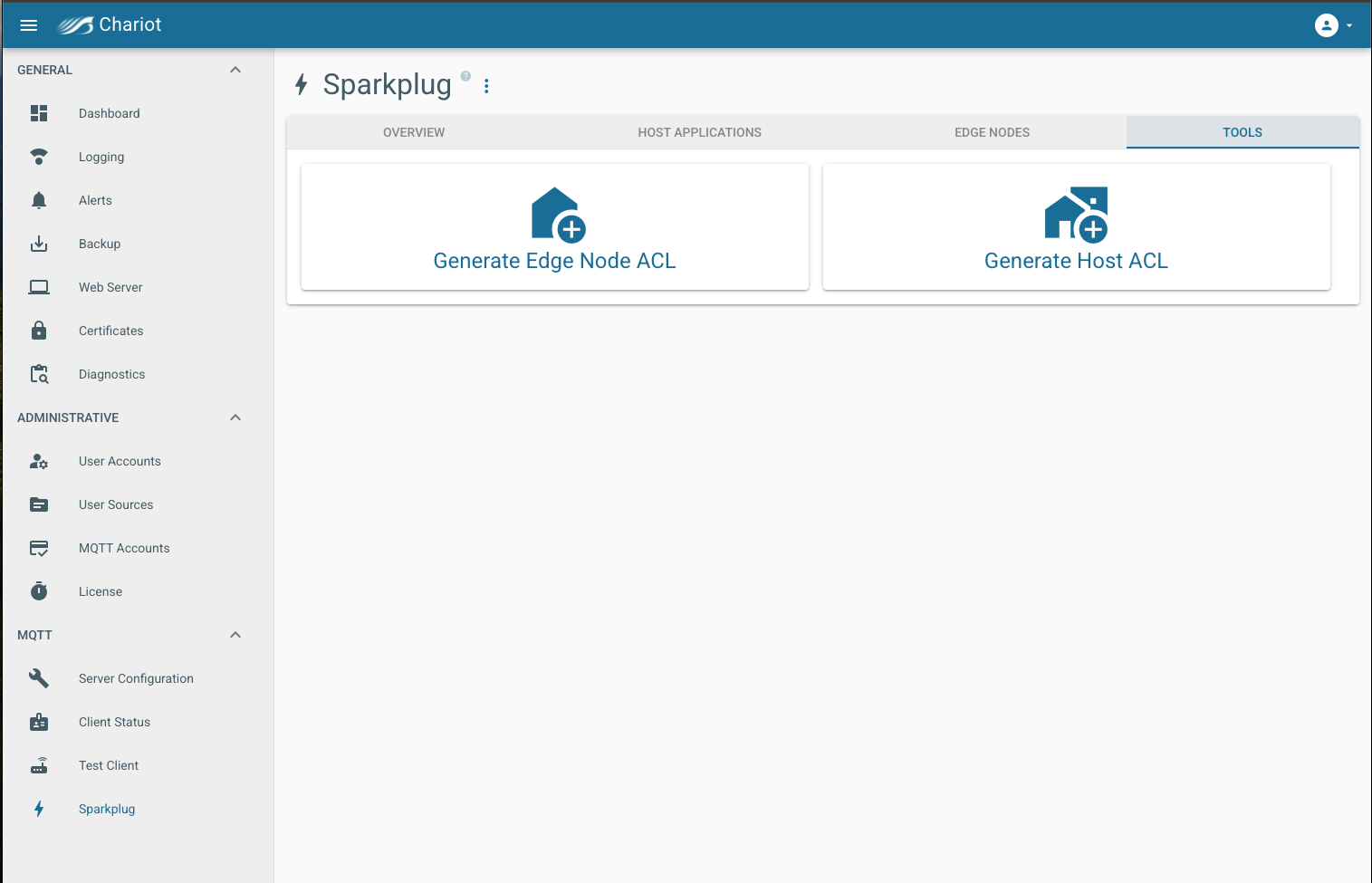Screen dimensions: 1372x883
Task: View Client Status
Action: [x=115, y=722]
